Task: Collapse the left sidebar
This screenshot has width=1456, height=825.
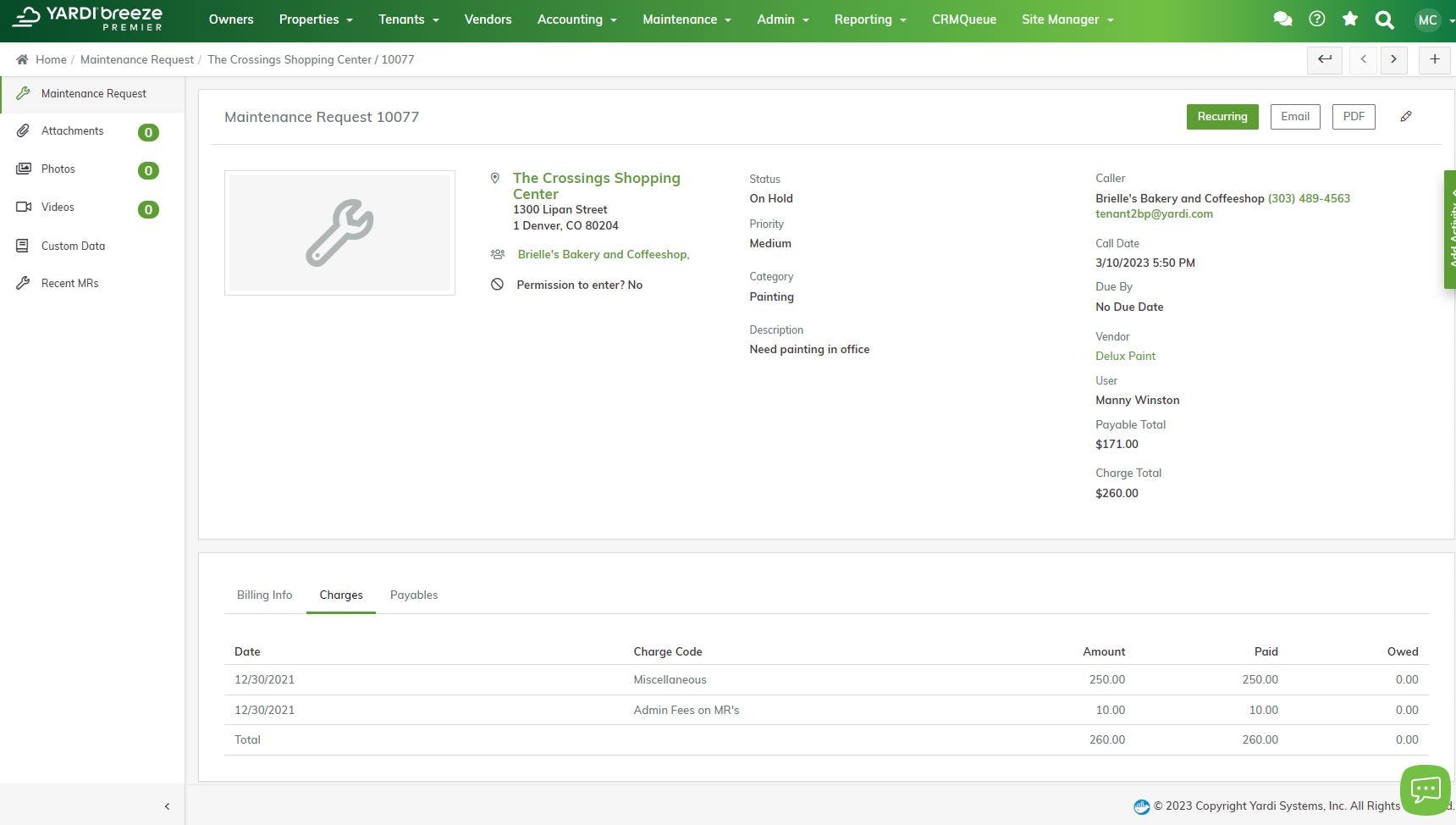Action: (x=167, y=806)
